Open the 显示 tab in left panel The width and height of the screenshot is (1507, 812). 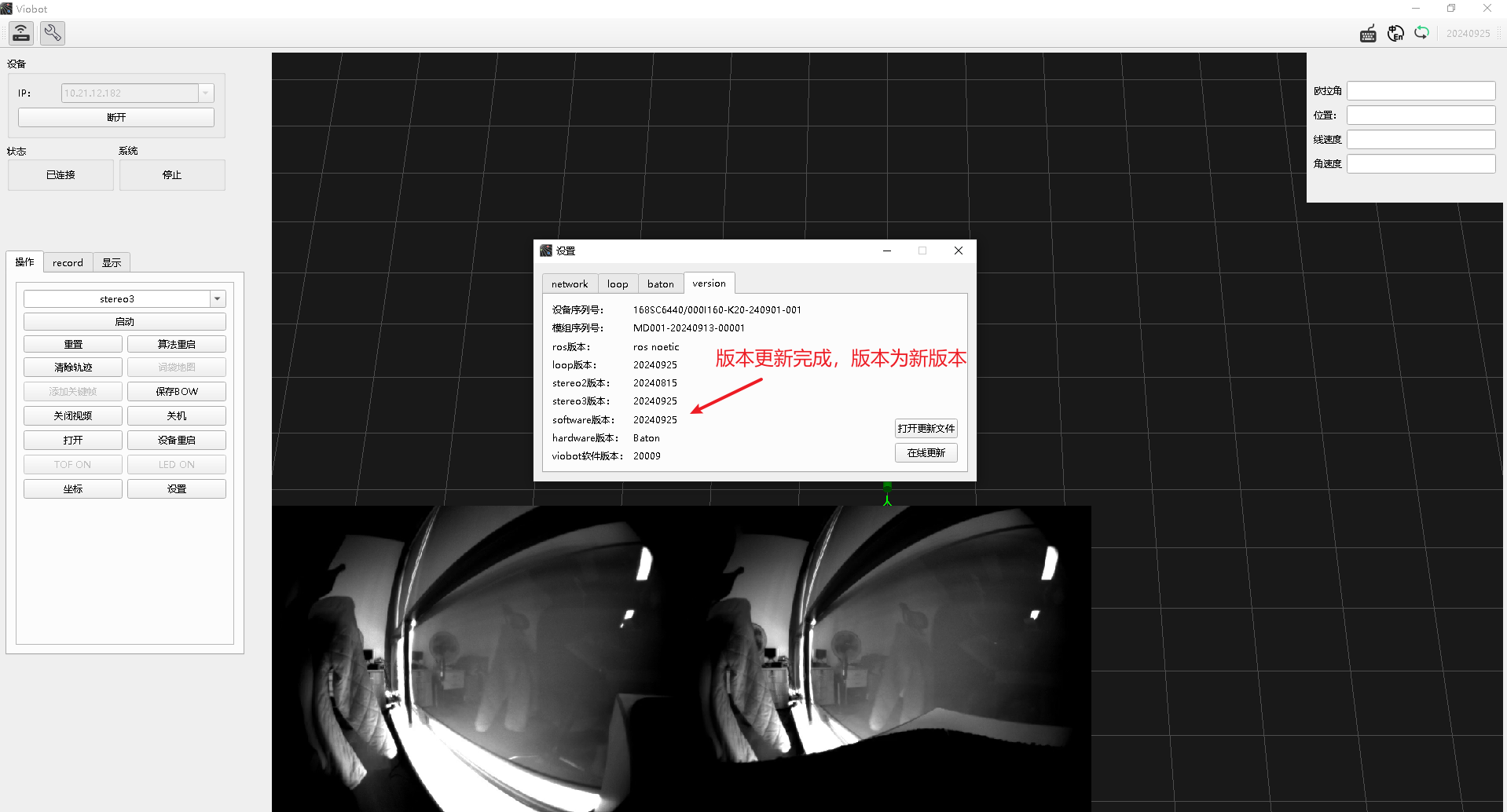pos(112,263)
